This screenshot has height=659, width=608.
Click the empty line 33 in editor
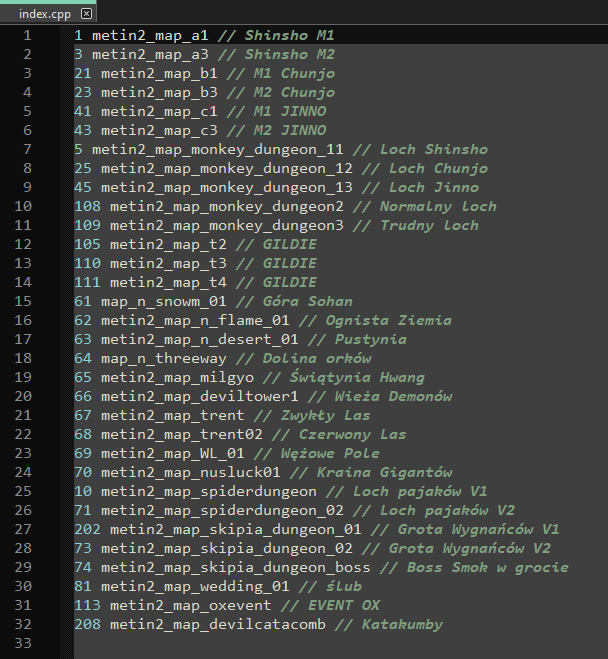click(340, 643)
